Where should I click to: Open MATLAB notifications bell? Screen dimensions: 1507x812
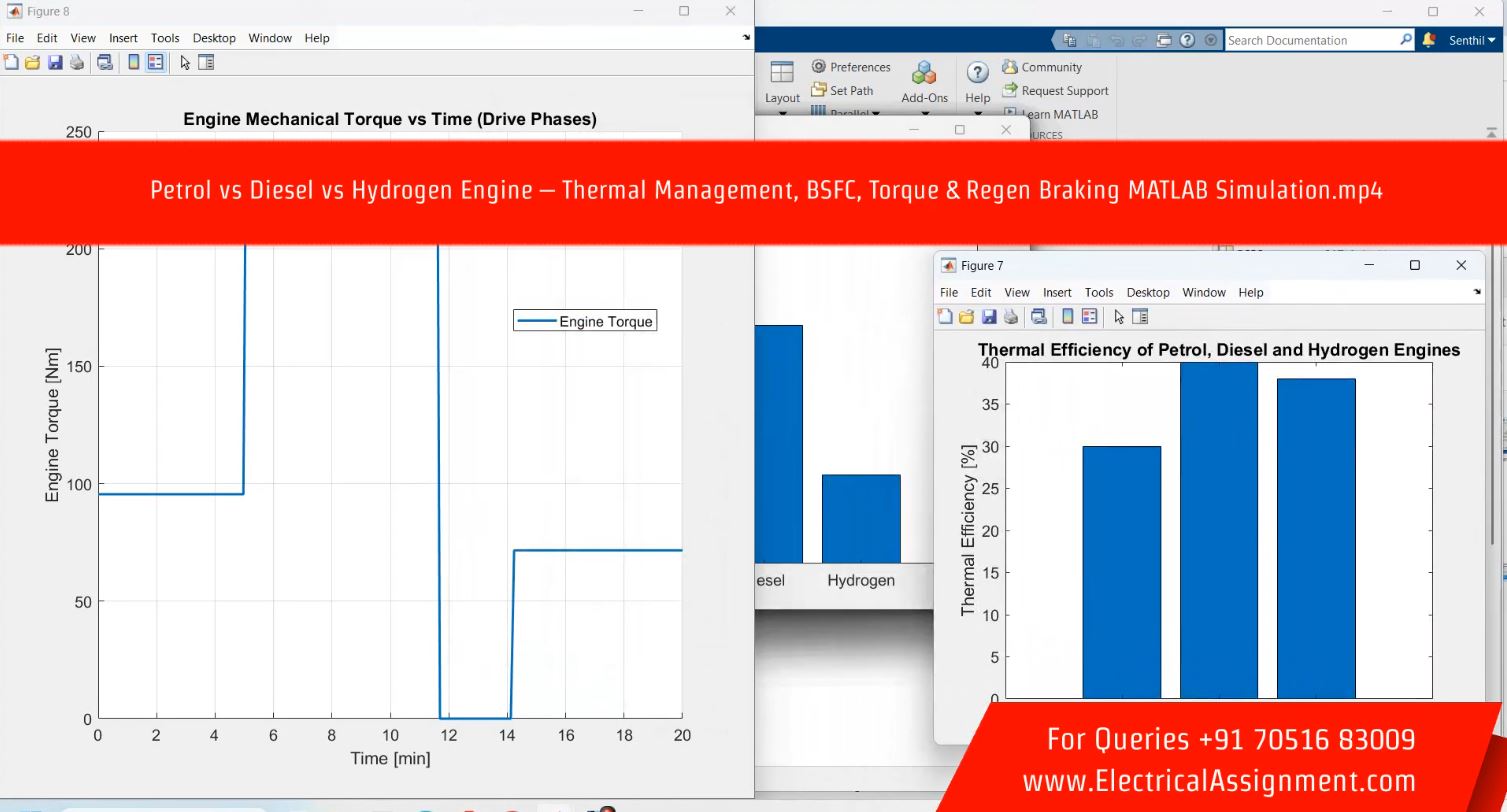[1429, 40]
